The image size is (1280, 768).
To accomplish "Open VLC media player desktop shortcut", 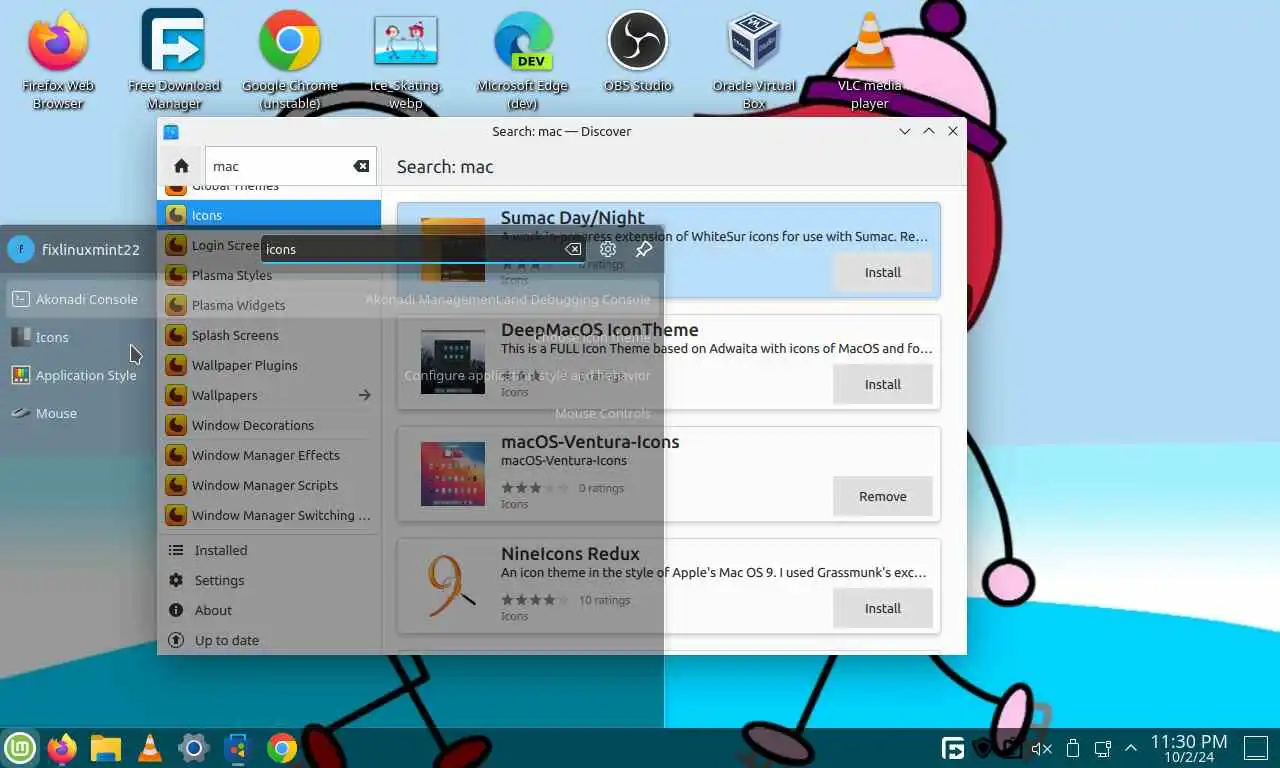I will (870, 60).
